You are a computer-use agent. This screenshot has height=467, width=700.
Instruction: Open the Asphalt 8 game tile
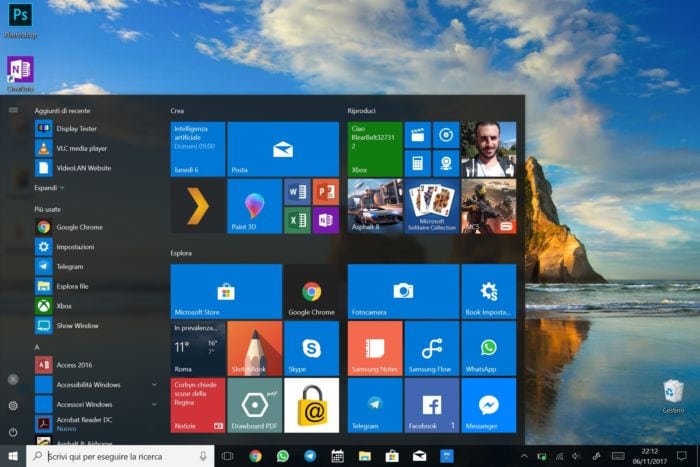(x=375, y=206)
